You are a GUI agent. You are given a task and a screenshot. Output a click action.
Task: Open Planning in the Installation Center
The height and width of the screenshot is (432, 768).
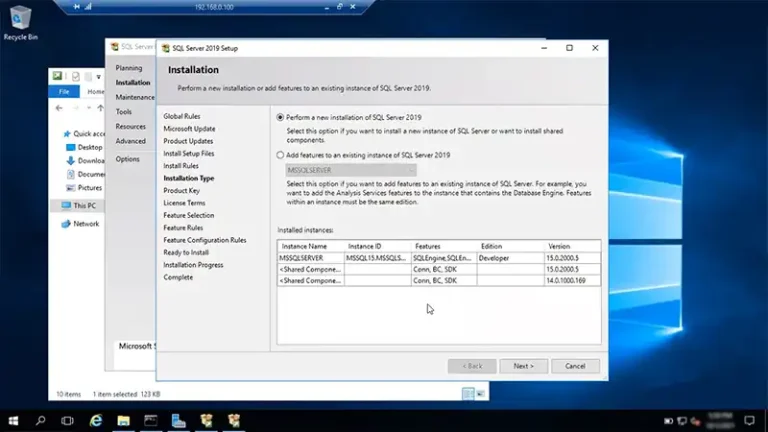pos(129,68)
